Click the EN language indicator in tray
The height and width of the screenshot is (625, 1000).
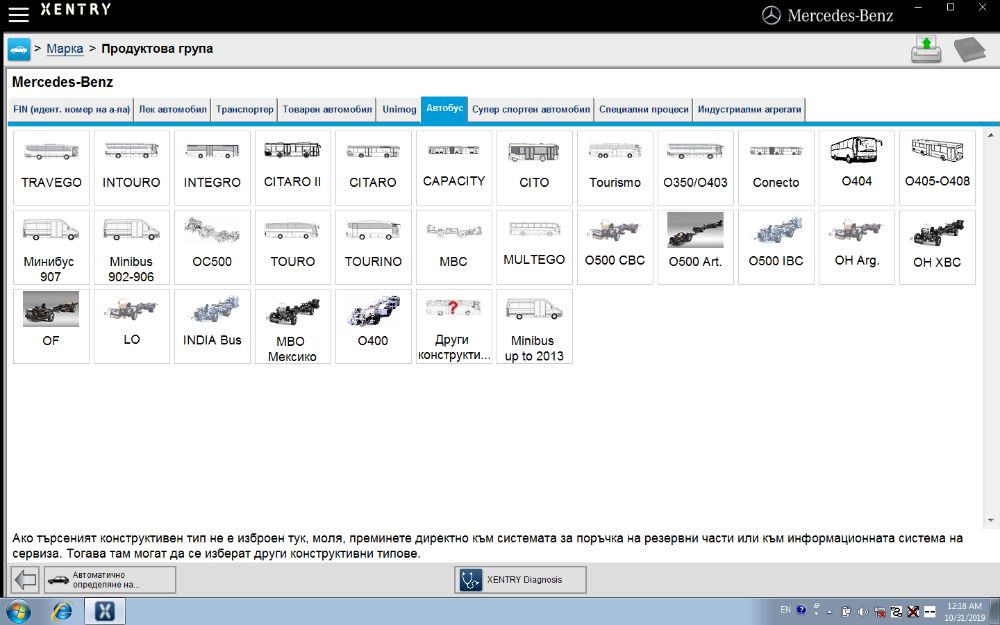coord(785,610)
